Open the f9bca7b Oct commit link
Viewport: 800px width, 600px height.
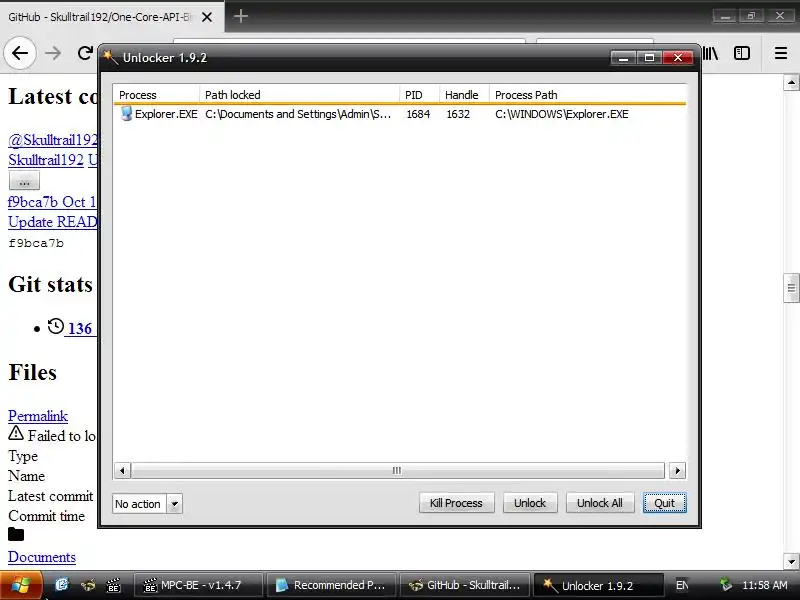point(52,202)
